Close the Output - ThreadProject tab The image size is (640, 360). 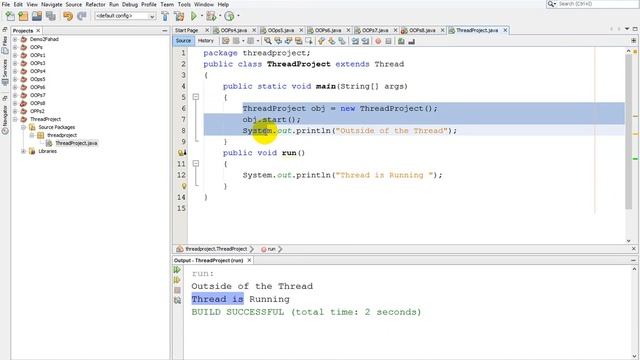click(x=249, y=260)
